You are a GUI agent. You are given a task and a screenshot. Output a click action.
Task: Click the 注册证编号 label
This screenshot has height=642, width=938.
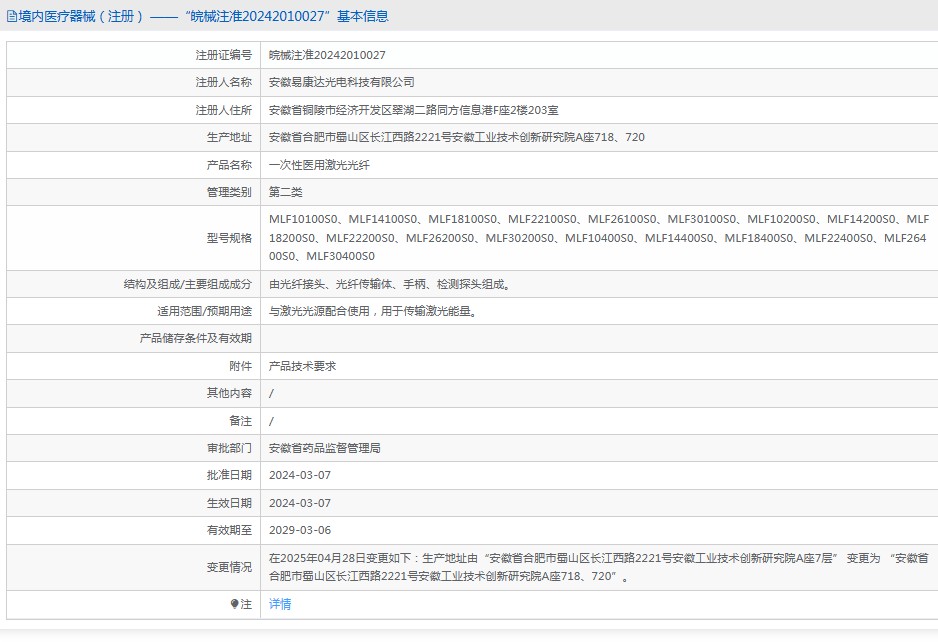(224, 55)
